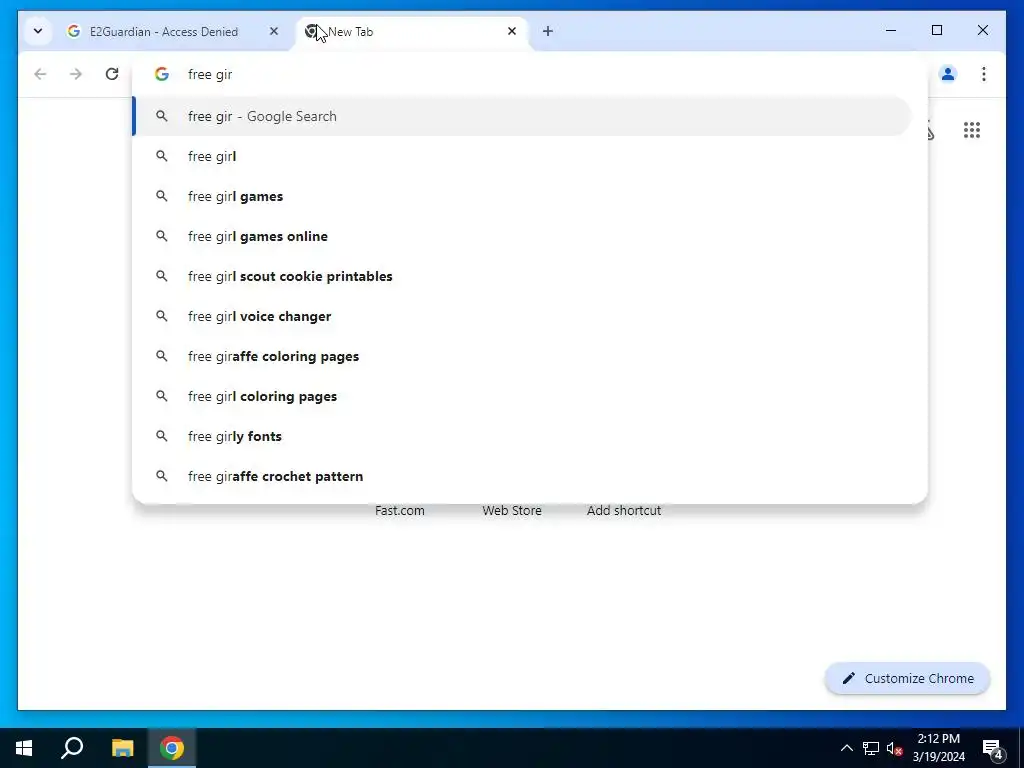This screenshot has width=1024, height=768.
Task: Select 'free girl scout cookie printables' suggestion
Action: coord(522,276)
